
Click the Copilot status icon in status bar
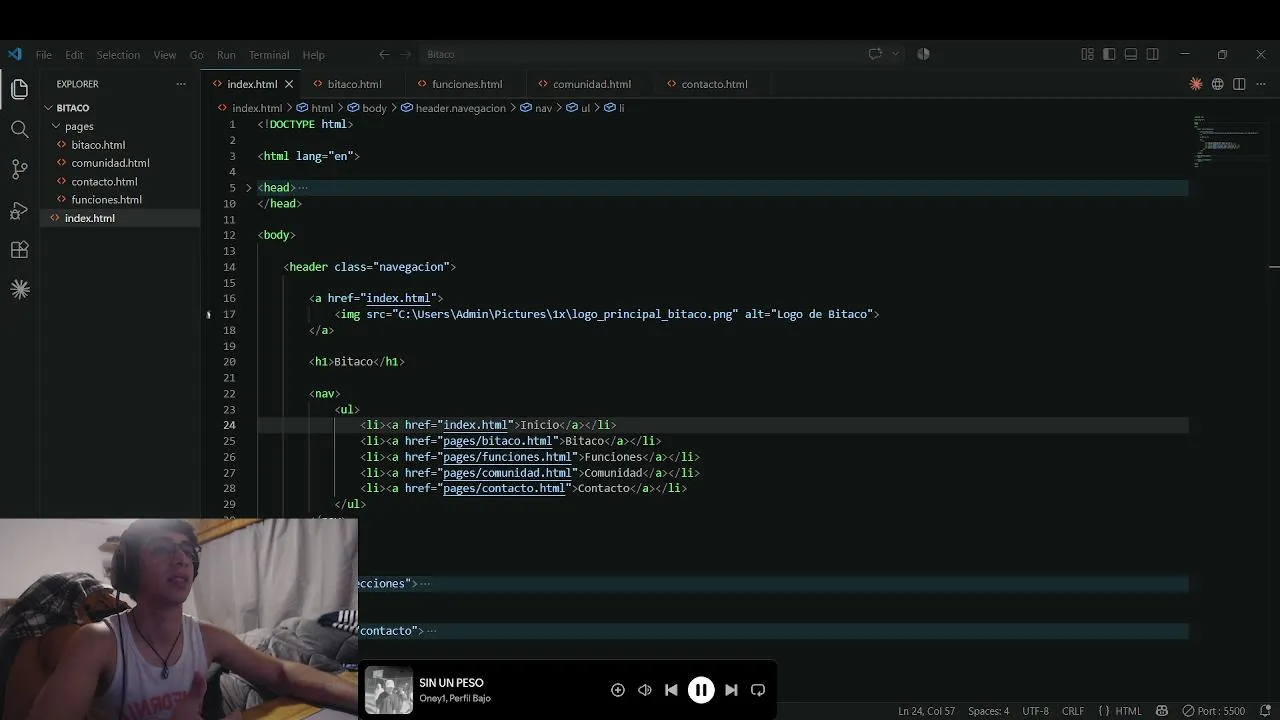pos(1162,711)
